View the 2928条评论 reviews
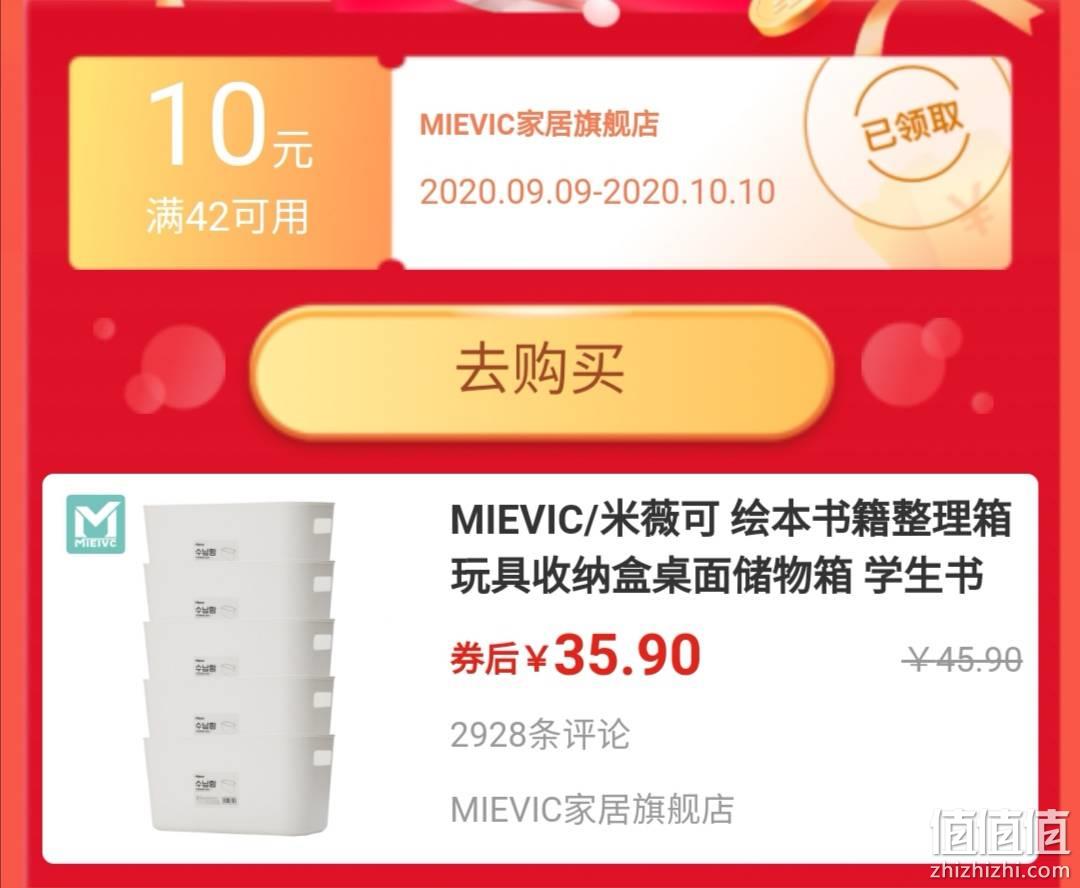The image size is (1080, 888). tap(539, 734)
